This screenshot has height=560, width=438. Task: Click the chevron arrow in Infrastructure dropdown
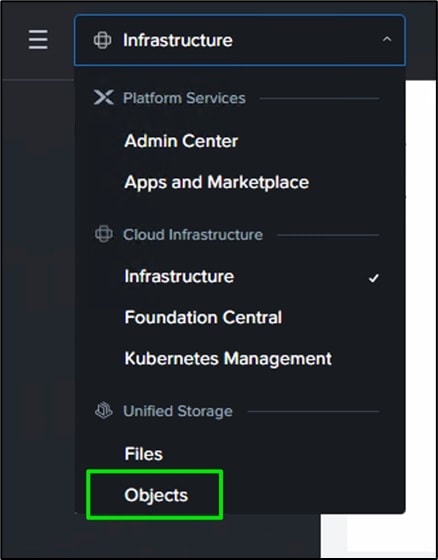click(x=387, y=40)
